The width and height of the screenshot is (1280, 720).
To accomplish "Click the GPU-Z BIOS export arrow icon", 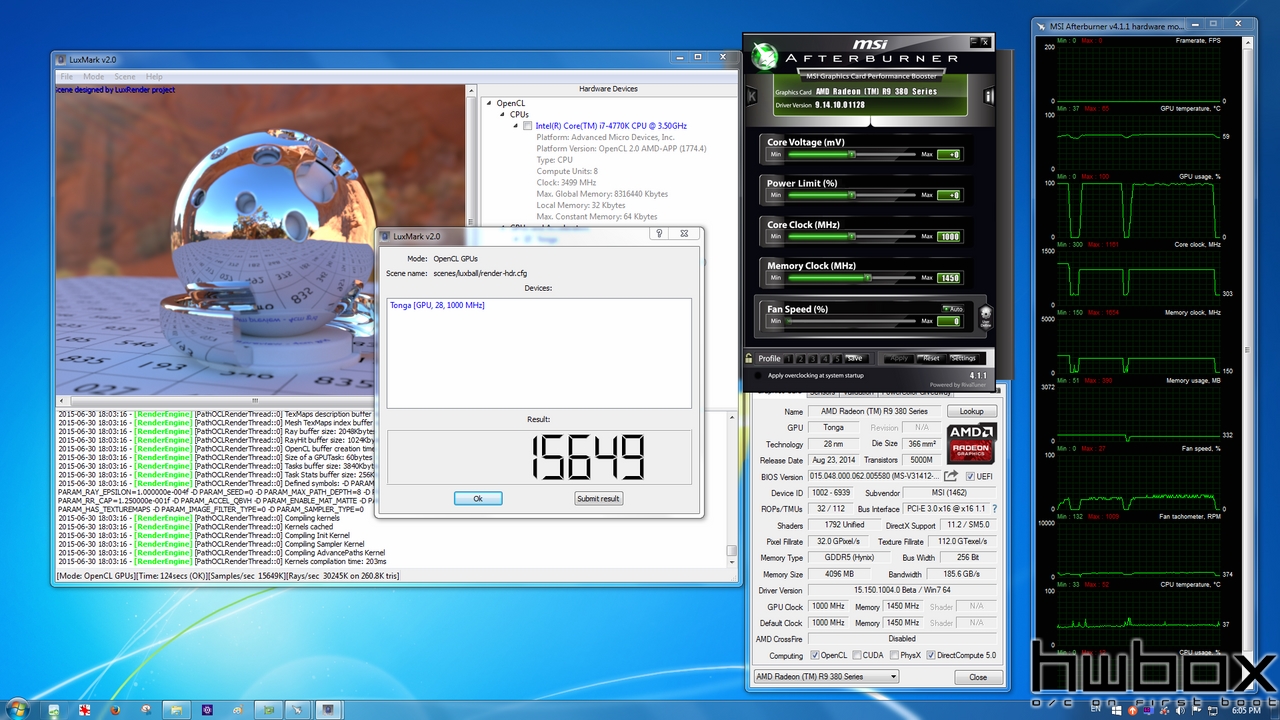I will (951, 477).
